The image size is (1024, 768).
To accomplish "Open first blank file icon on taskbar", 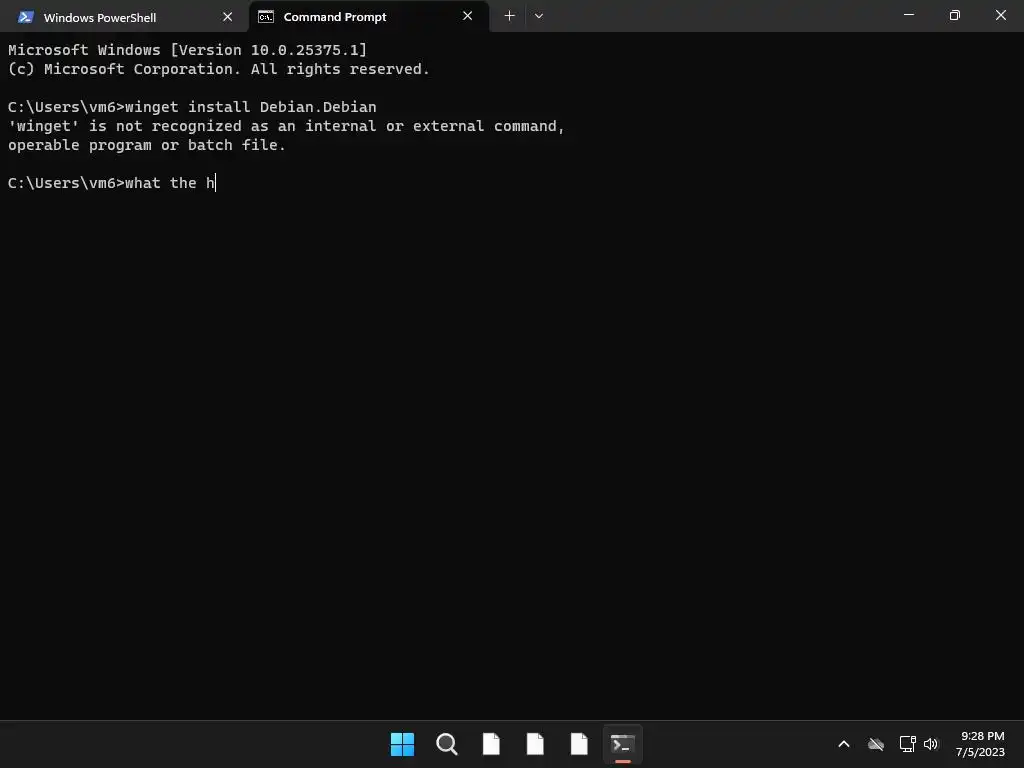I will [x=491, y=744].
